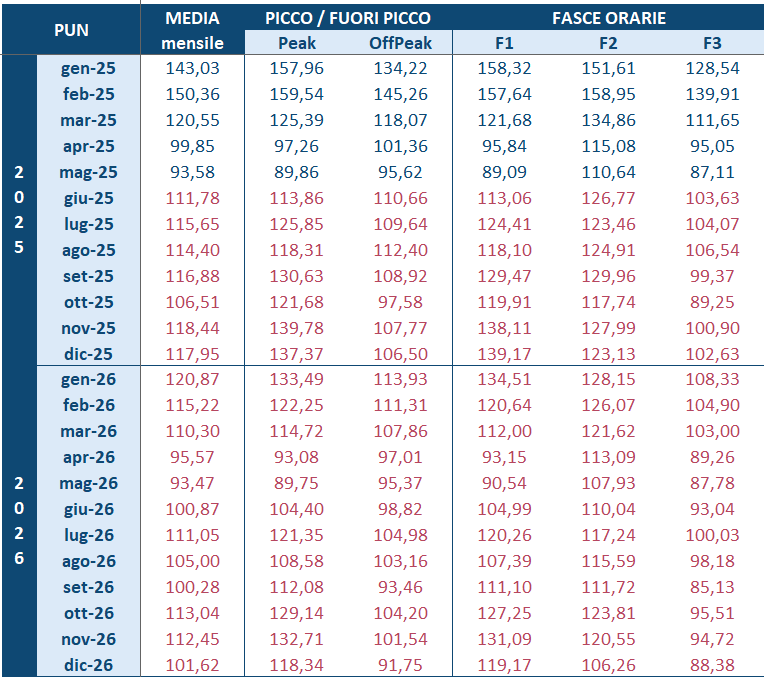Viewport: 764px width, 677px height.
Task: Select the MEDIA mensile column header
Action: coord(192,30)
